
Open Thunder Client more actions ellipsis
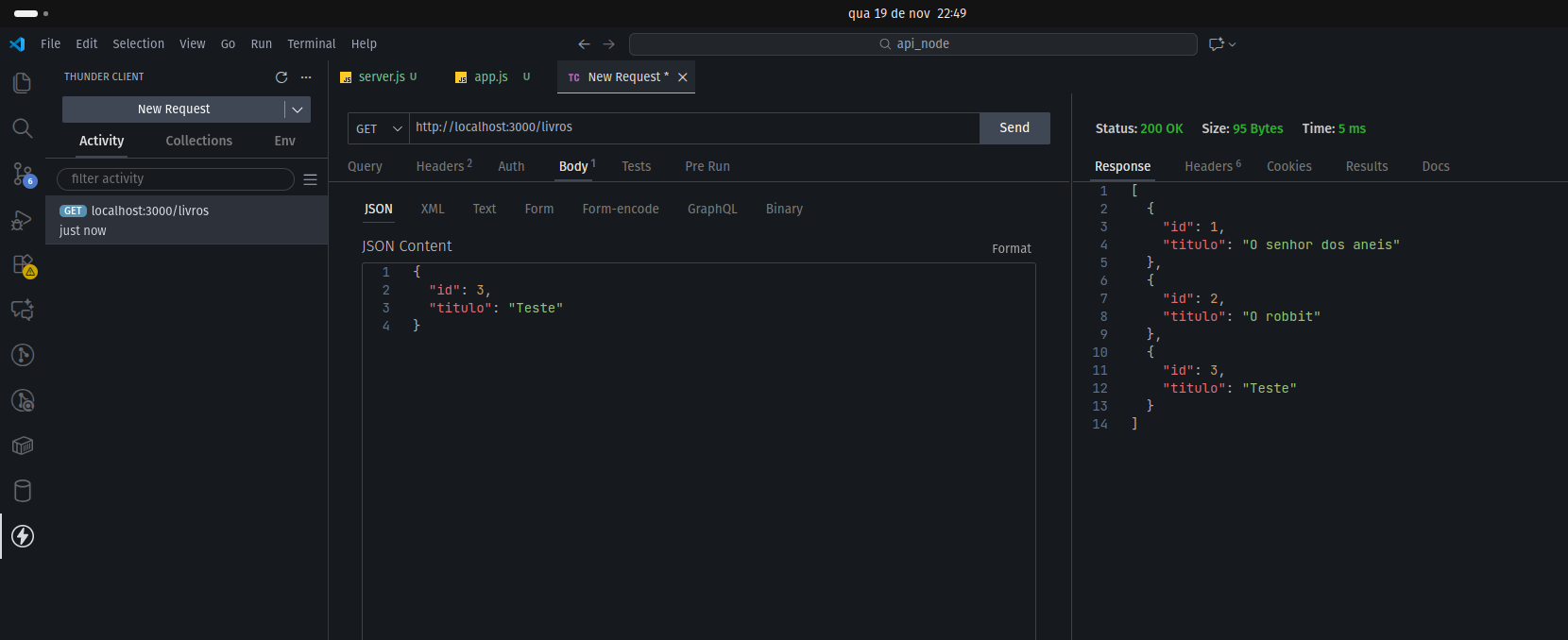click(306, 77)
